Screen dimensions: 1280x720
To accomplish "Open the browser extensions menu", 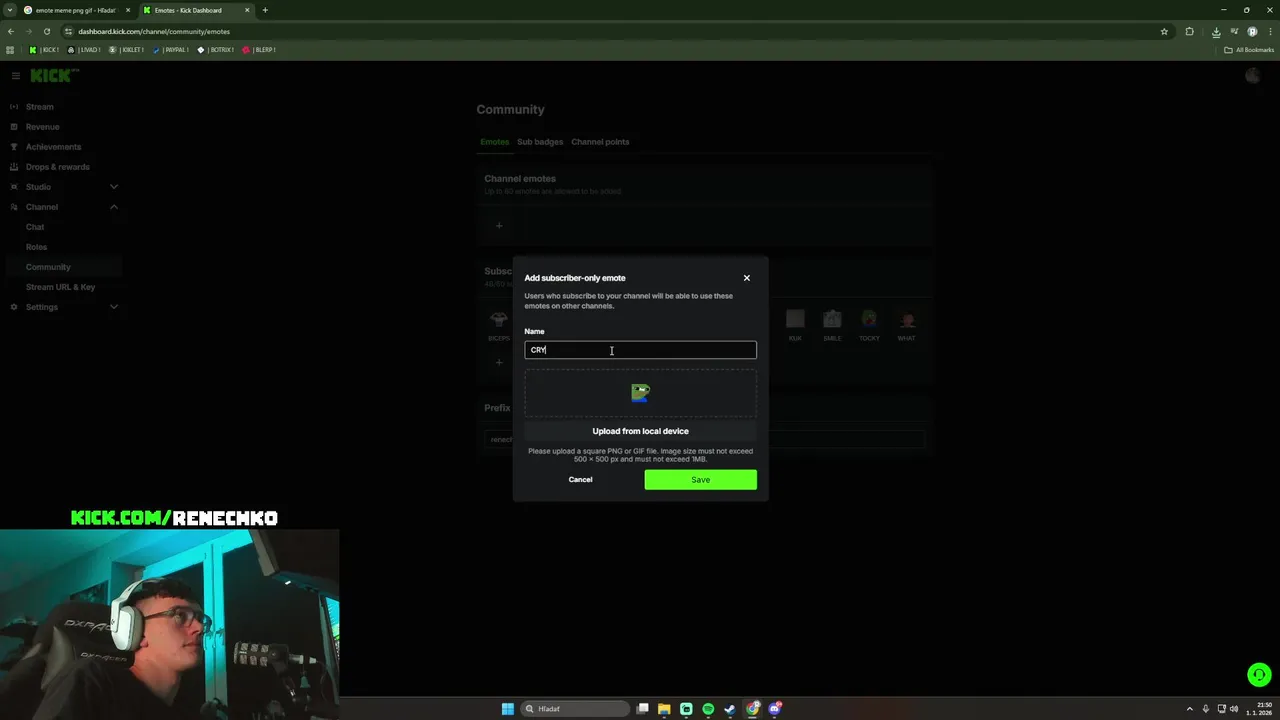I will click(x=1189, y=31).
